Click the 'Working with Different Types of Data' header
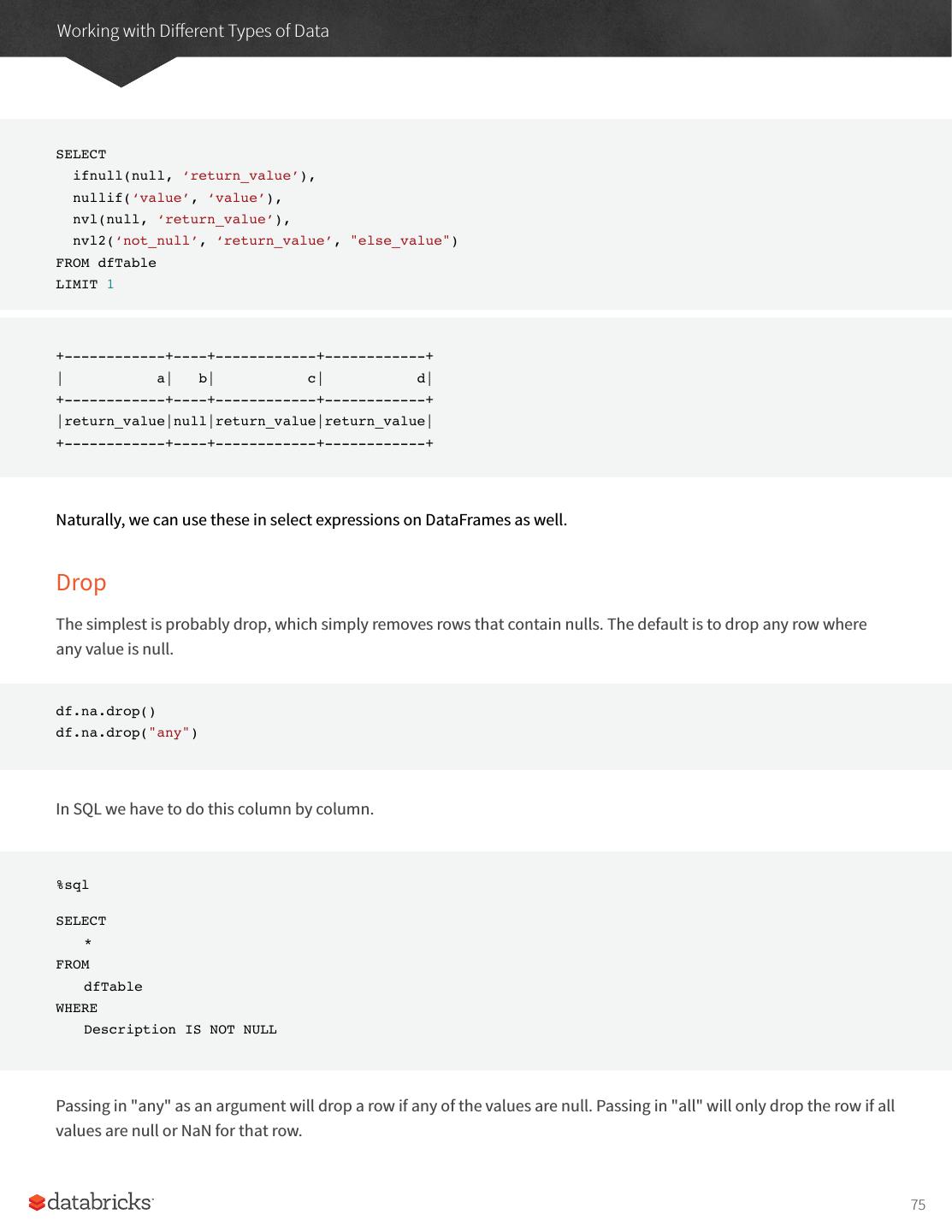 (x=192, y=31)
